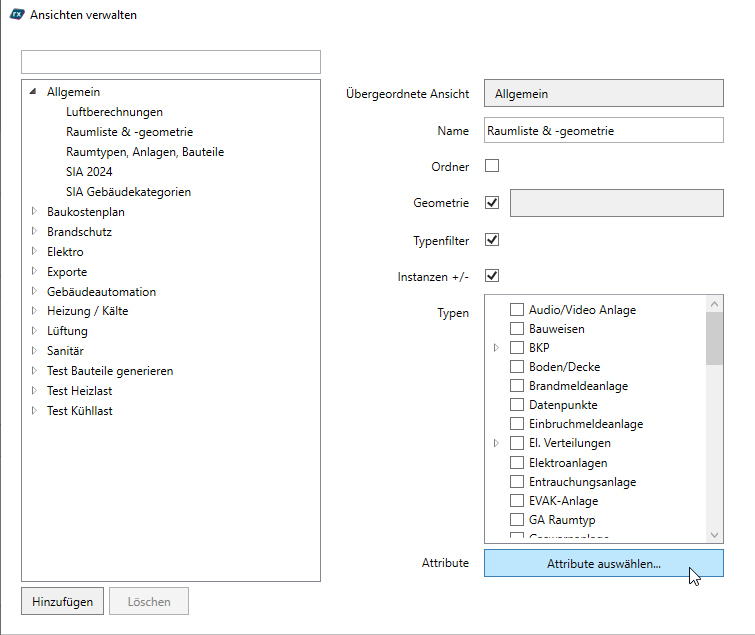Click into the Name text field
The height and width of the screenshot is (635, 755).
point(603,131)
